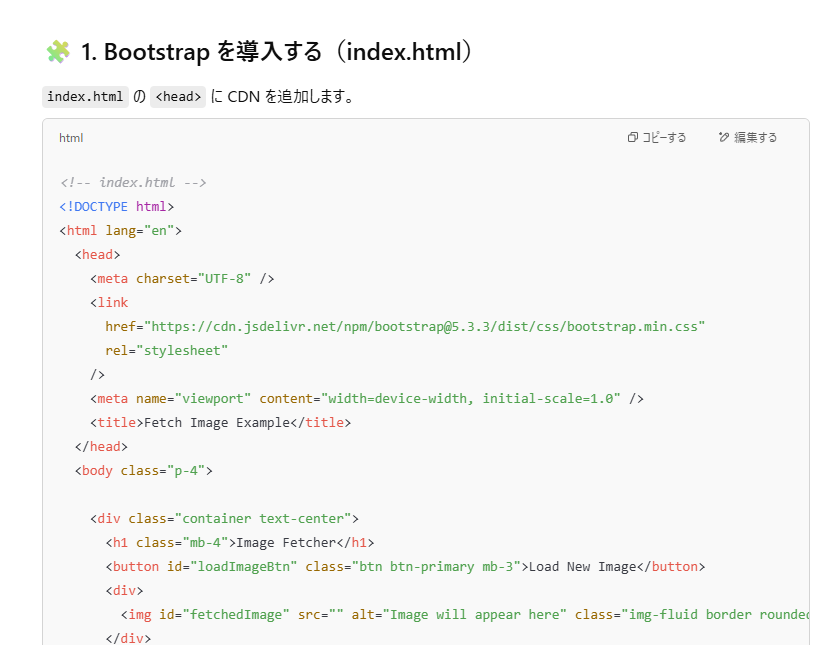Click the inline index.html code tag

pyautogui.click(x=85, y=97)
